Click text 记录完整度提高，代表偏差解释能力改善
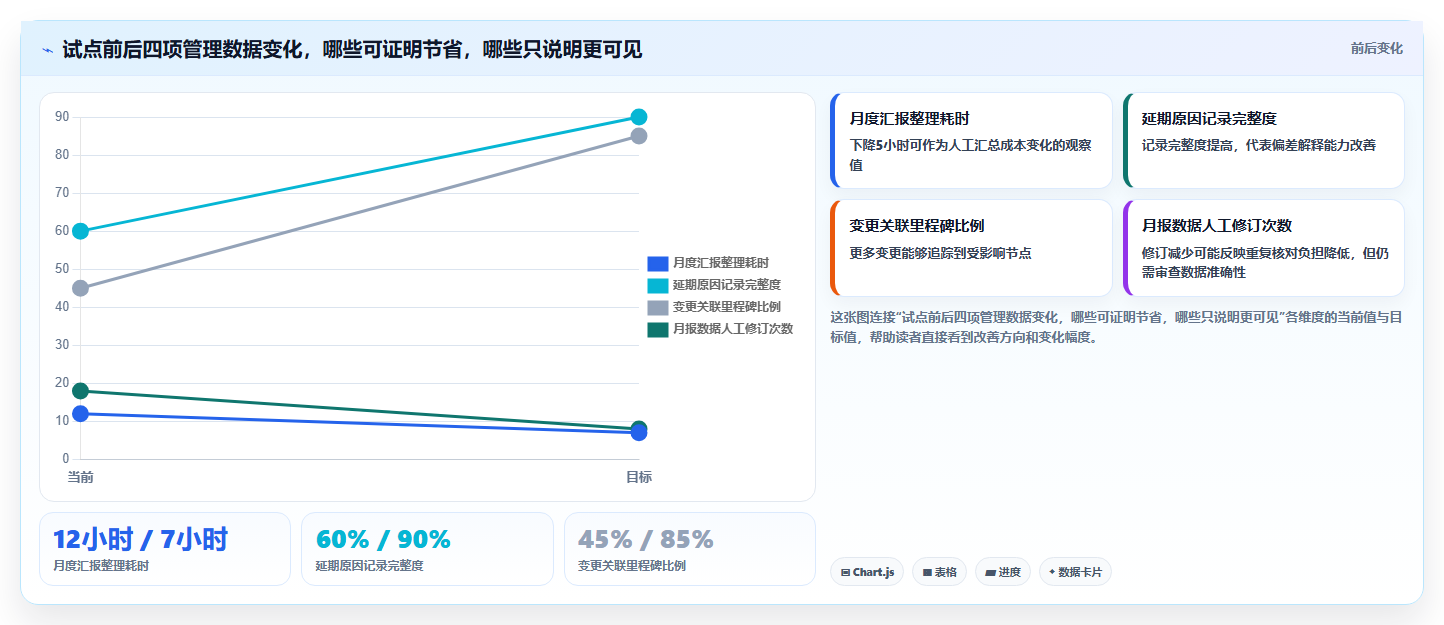This screenshot has width=1444, height=625. pos(1259,145)
